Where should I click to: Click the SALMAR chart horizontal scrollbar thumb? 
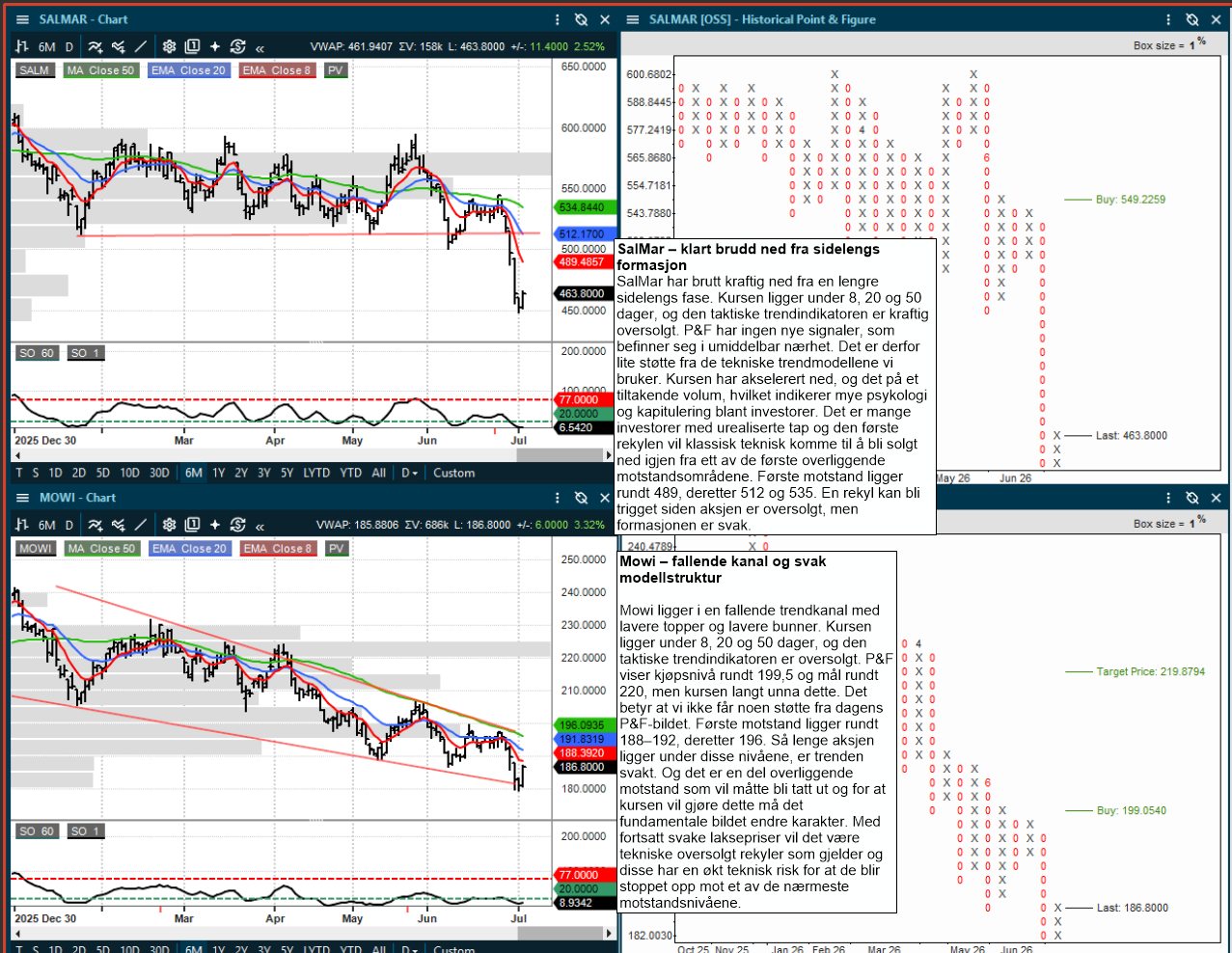[560, 455]
